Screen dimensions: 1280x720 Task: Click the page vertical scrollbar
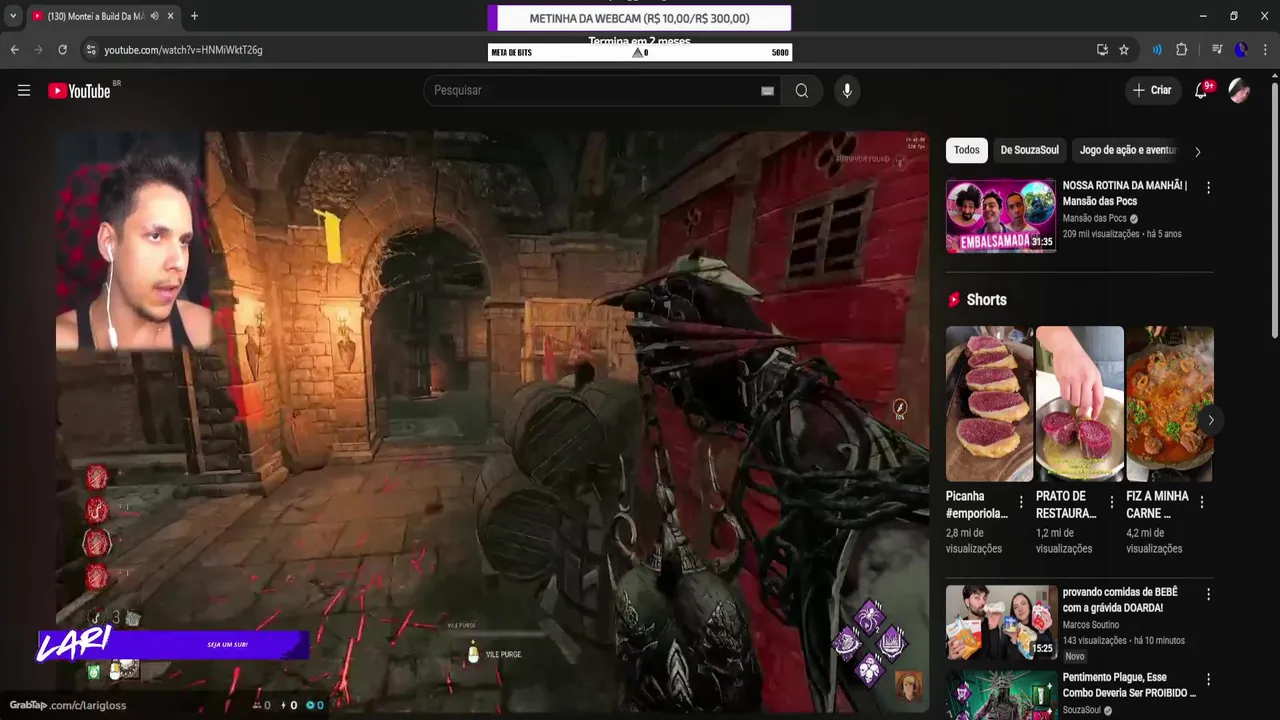pos(1273,210)
